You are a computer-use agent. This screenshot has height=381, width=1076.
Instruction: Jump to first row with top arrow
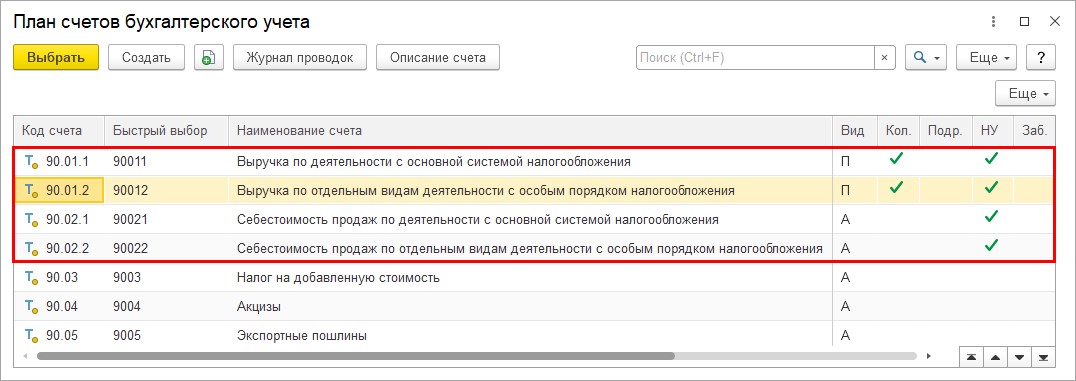pyautogui.click(x=971, y=357)
